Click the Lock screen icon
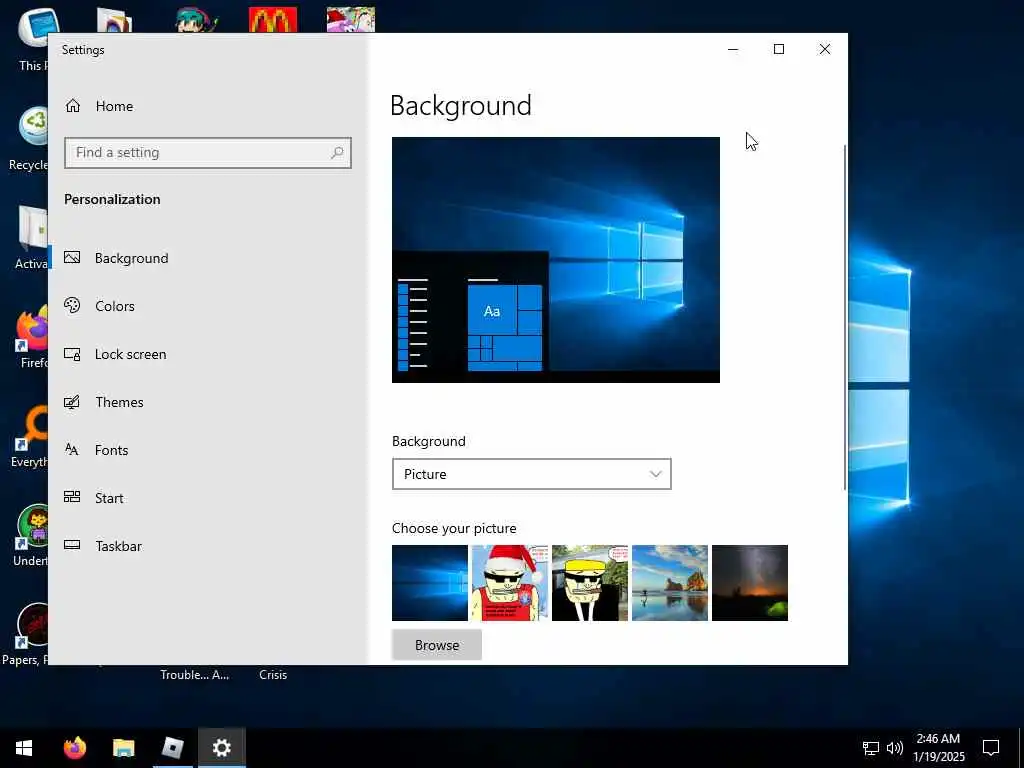The height and width of the screenshot is (768, 1024). click(72, 354)
